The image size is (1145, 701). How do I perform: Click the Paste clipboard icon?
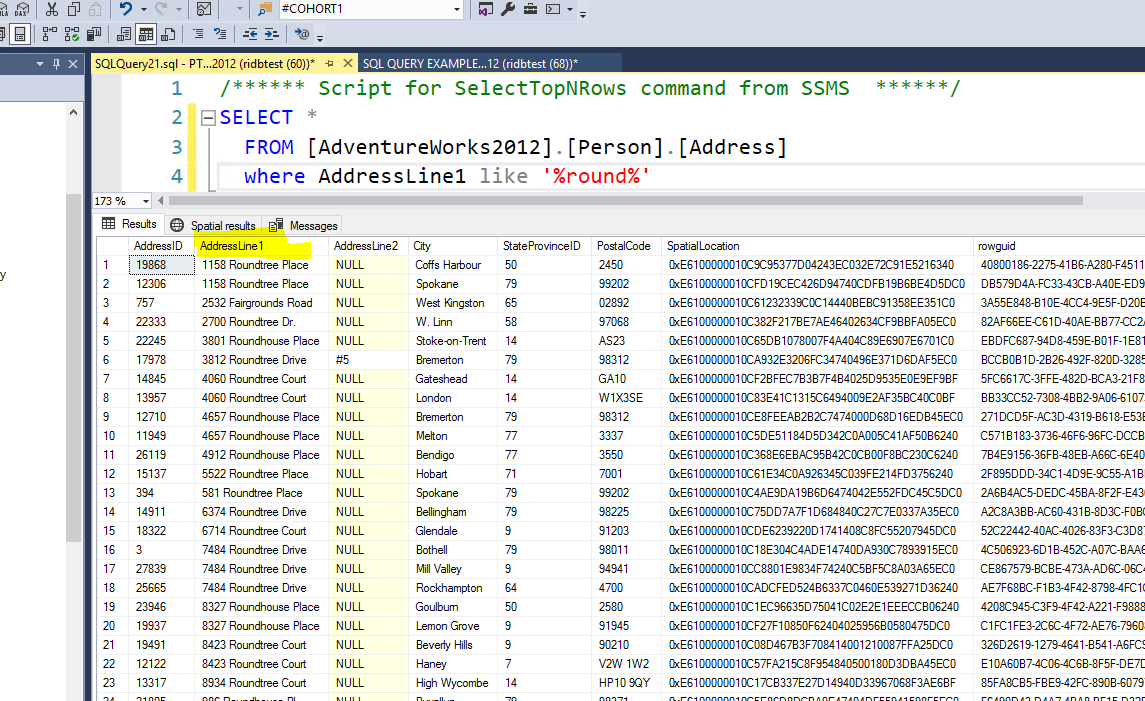point(96,9)
